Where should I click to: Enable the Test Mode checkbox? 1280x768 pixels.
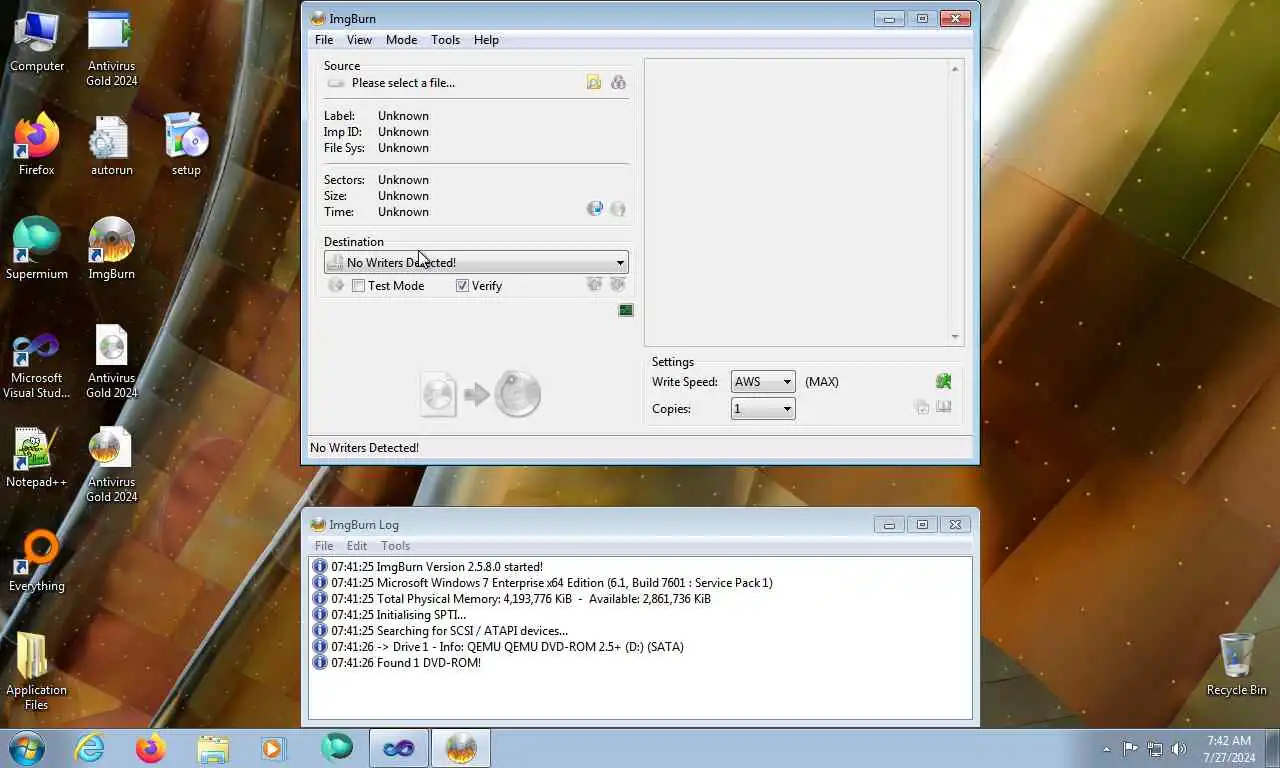pos(358,286)
